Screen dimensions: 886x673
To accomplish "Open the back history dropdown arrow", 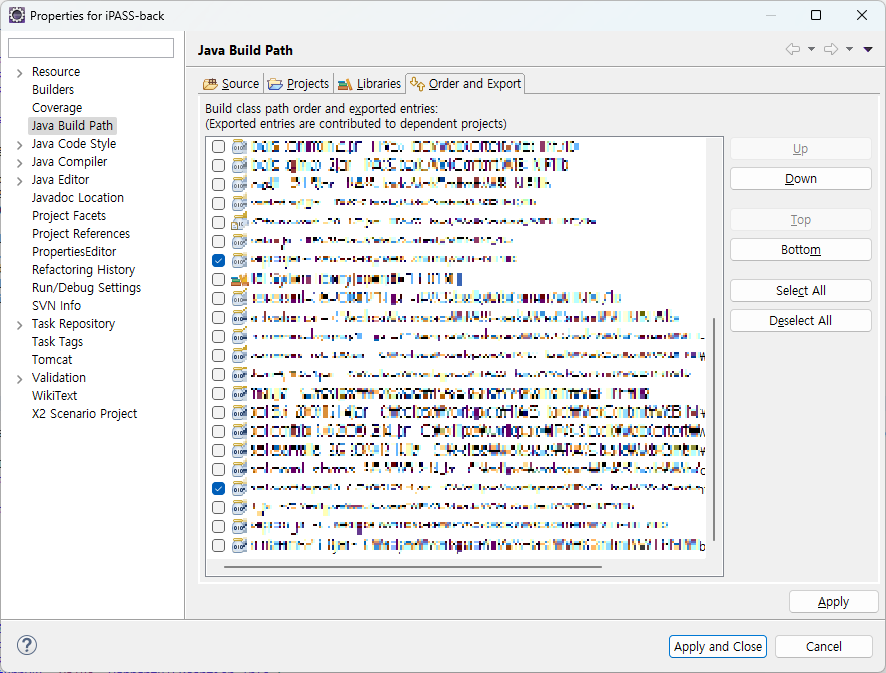I will coord(811,49).
